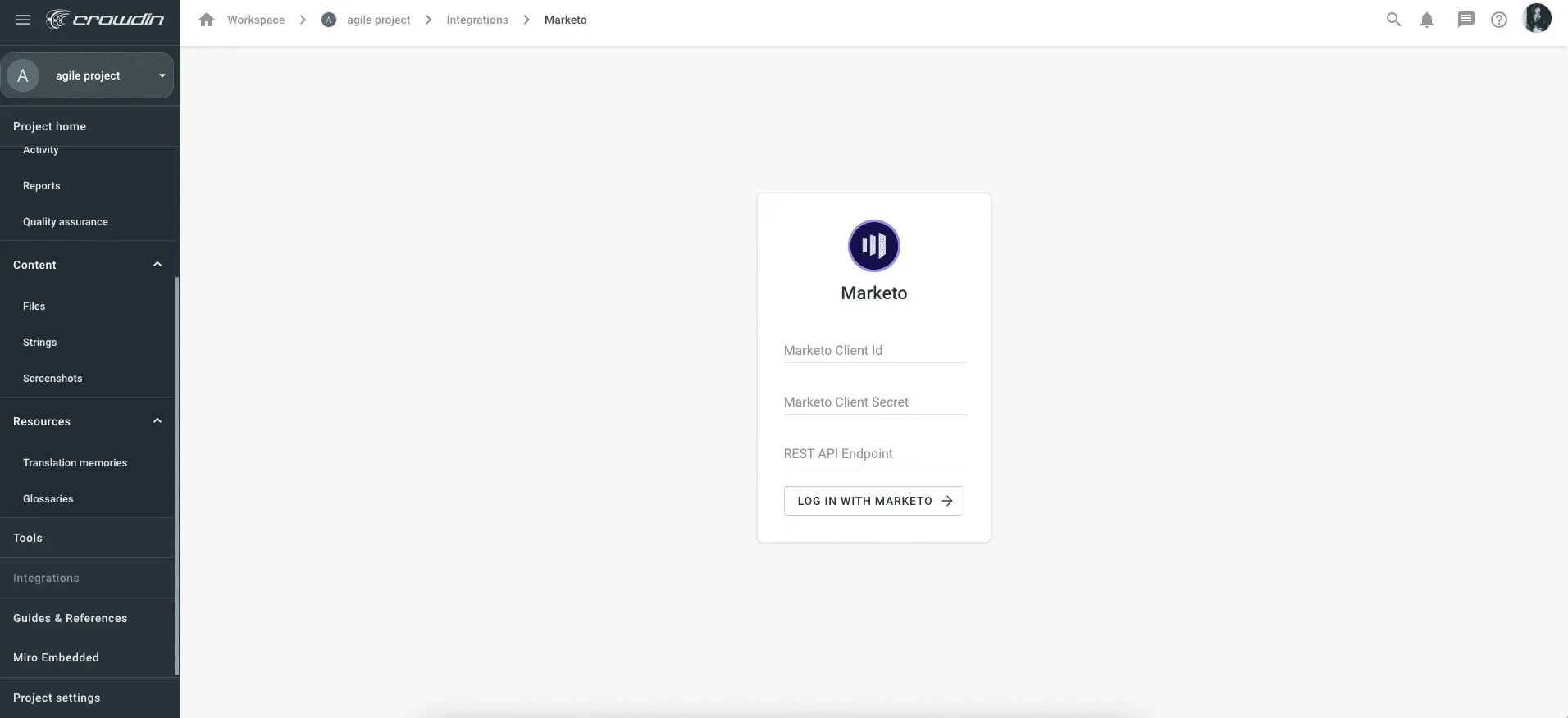Collapse the Content section chevron

click(x=157, y=264)
